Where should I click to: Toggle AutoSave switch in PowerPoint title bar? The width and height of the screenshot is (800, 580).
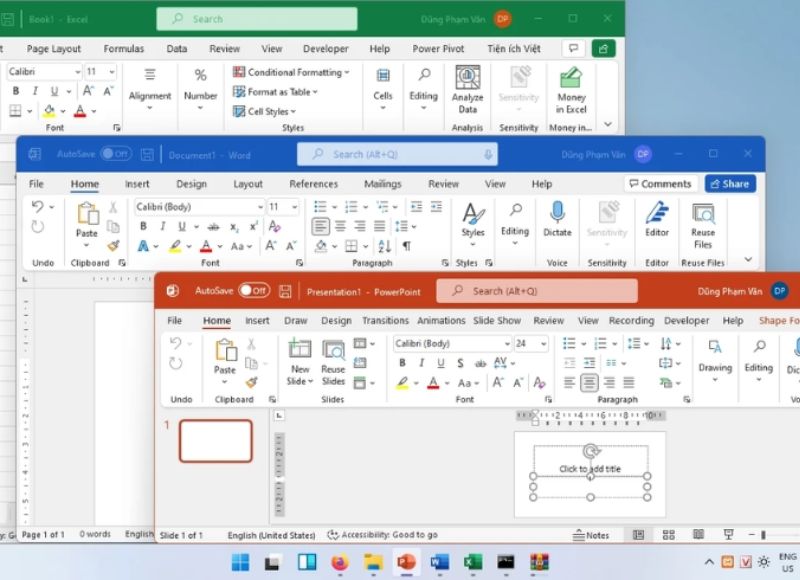[x=253, y=291]
